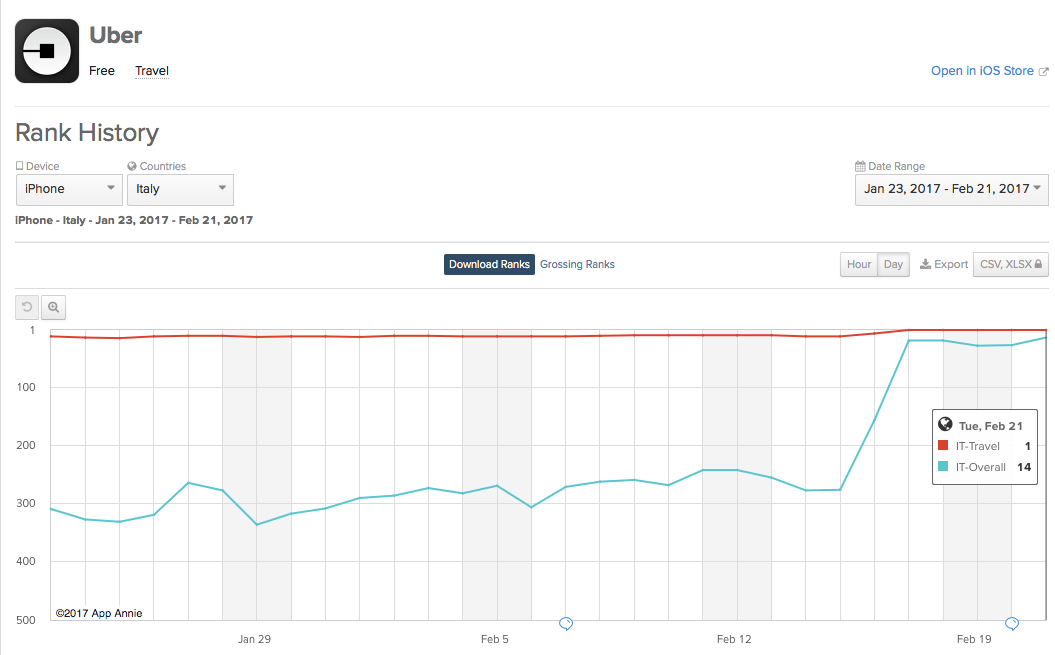Image resolution: width=1055 pixels, height=655 pixels.
Task: Switch to Grossing Ranks tab
Action: point(577,265)
